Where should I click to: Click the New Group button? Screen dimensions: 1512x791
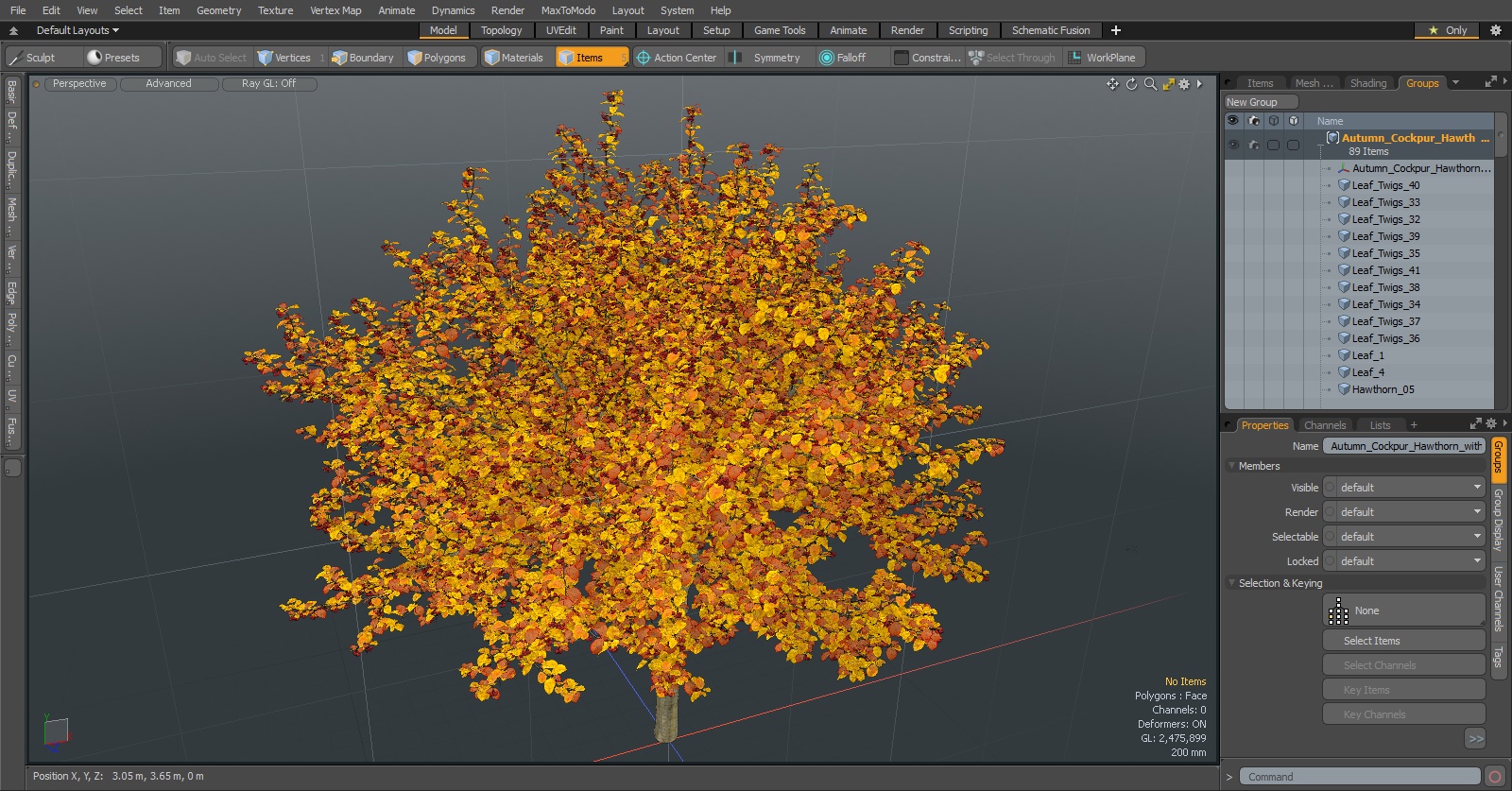1261,102
